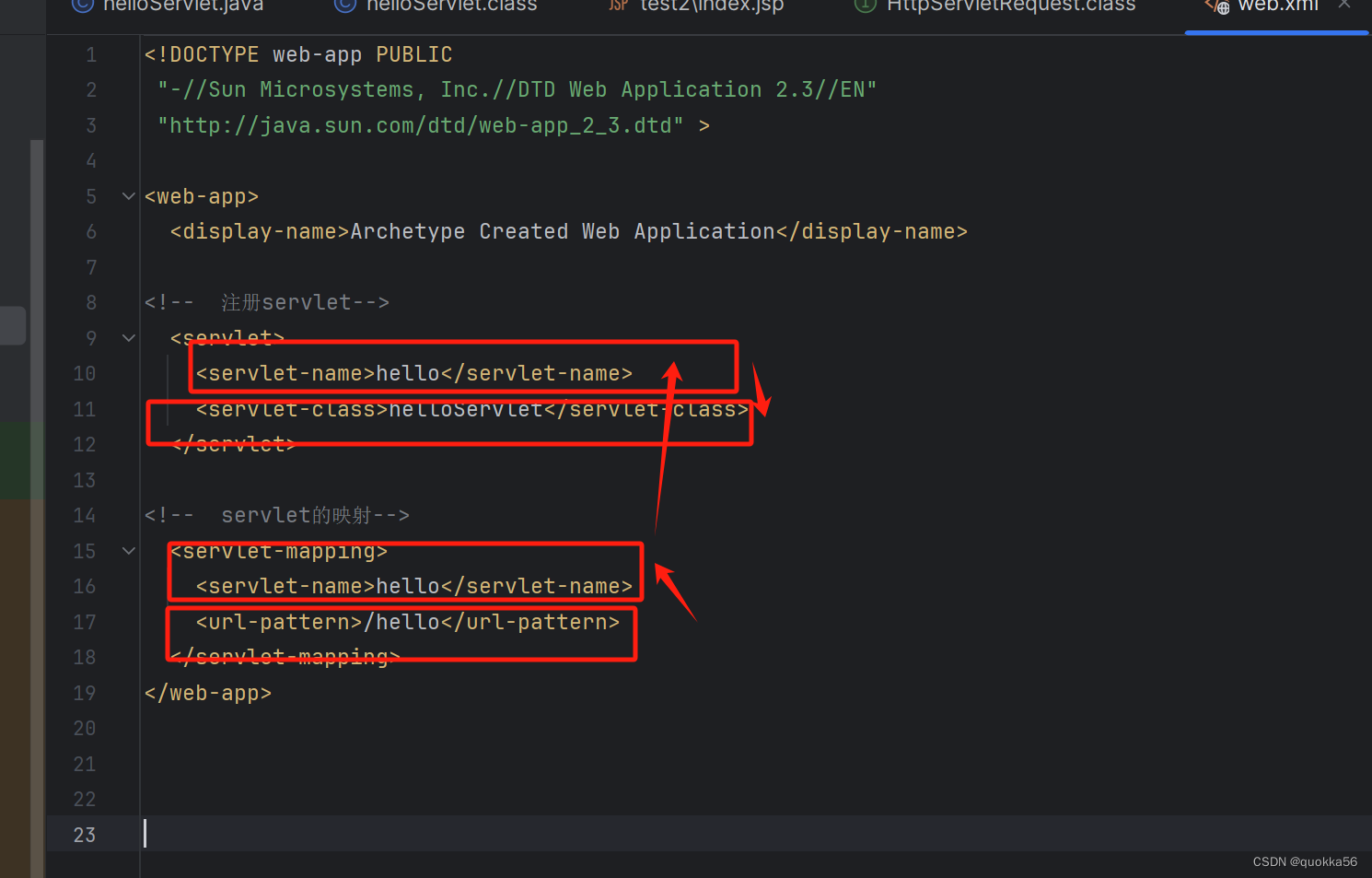The image size is (1372, 878).
Task: Click the JSP file icon on index.jsp tab
Action: 619,6
